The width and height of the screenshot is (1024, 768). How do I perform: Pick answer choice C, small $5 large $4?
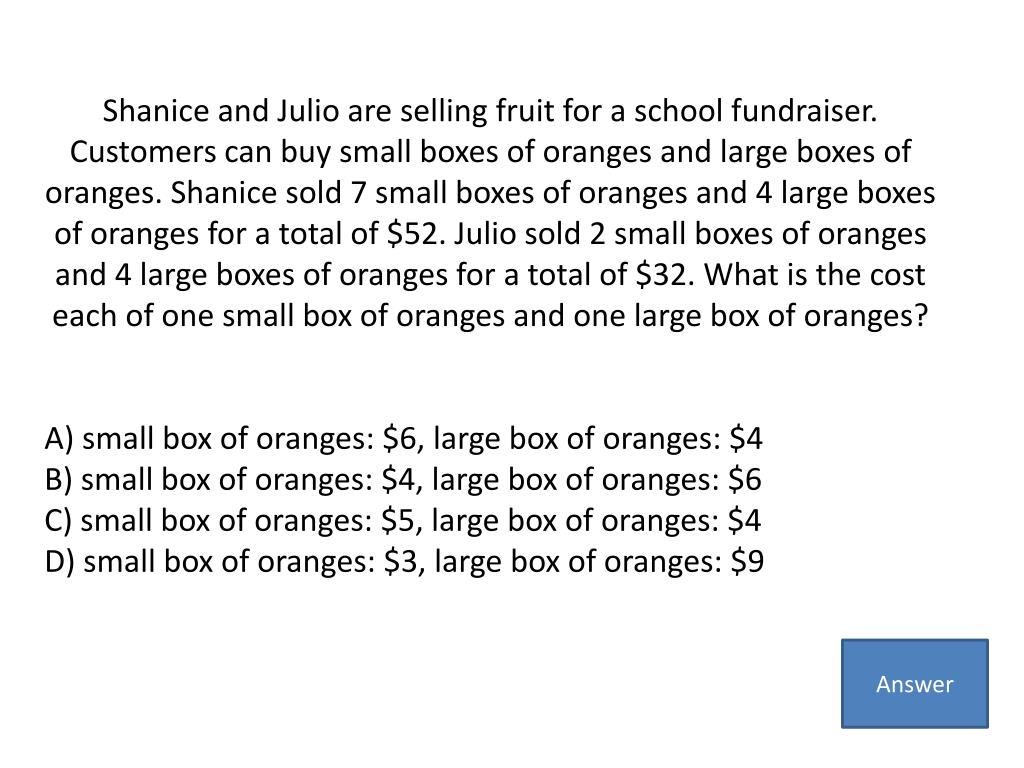(403, 520)
